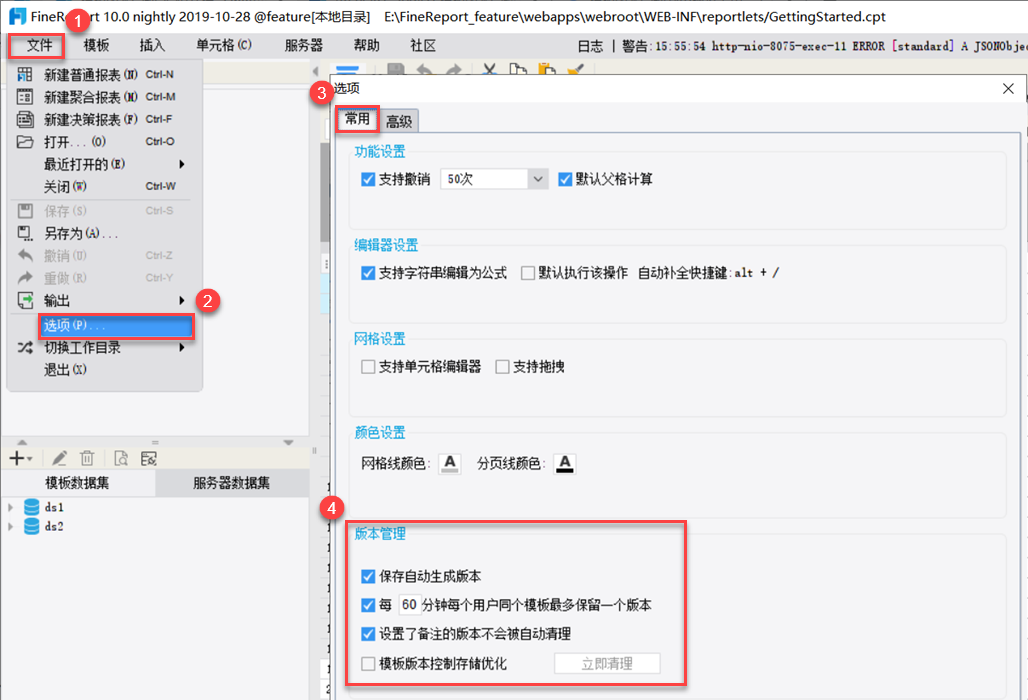Viewport: 1028px width, 700px height.
Task: Close the 选项 dialog
Action: [1008, 88]
